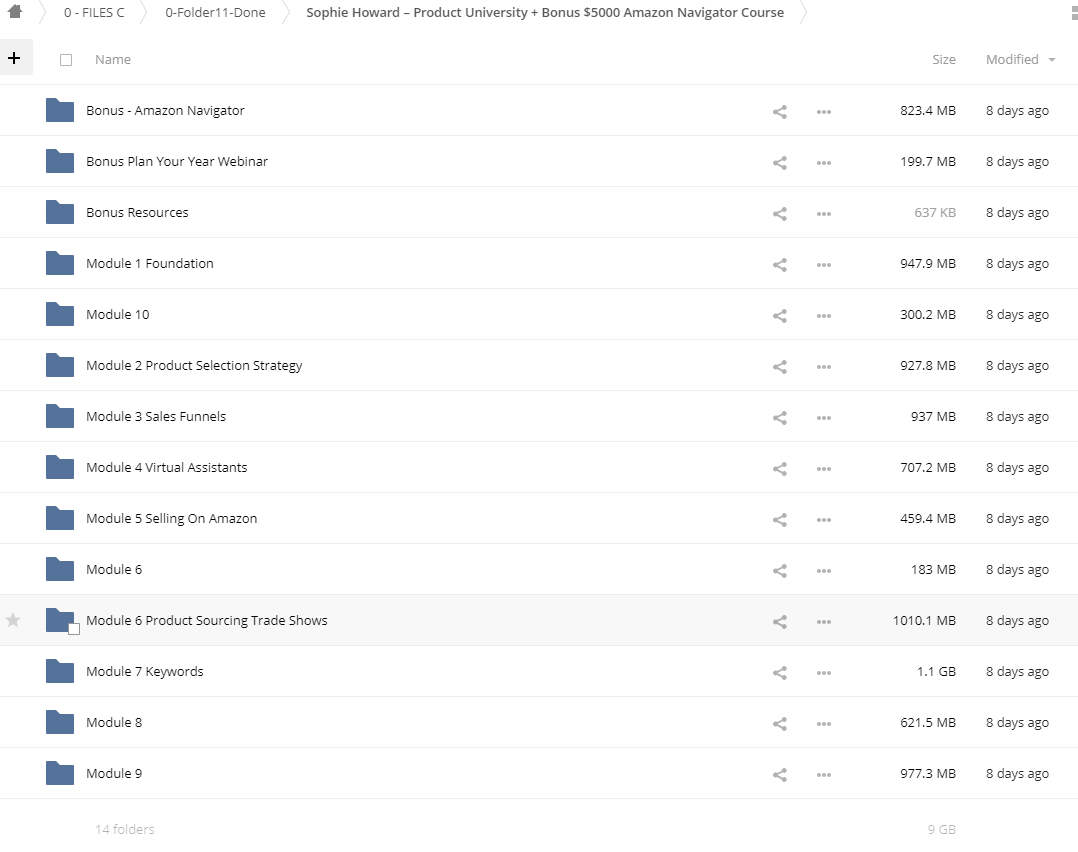Screen dimensions: 1078x852
Task: Sort files by the Size column
Action: tap(943, 60)
